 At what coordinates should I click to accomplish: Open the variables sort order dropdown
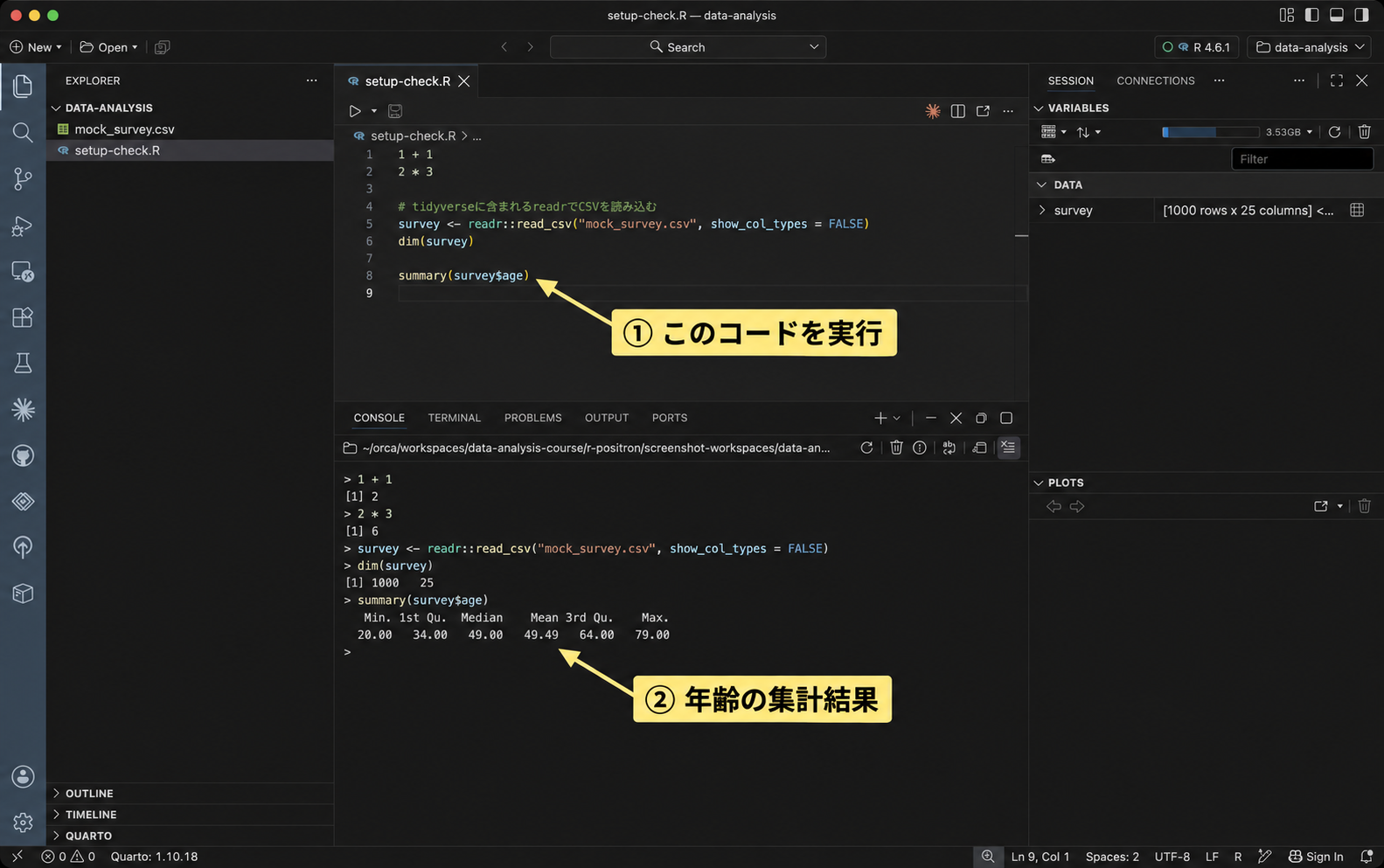pos(1088,132)
